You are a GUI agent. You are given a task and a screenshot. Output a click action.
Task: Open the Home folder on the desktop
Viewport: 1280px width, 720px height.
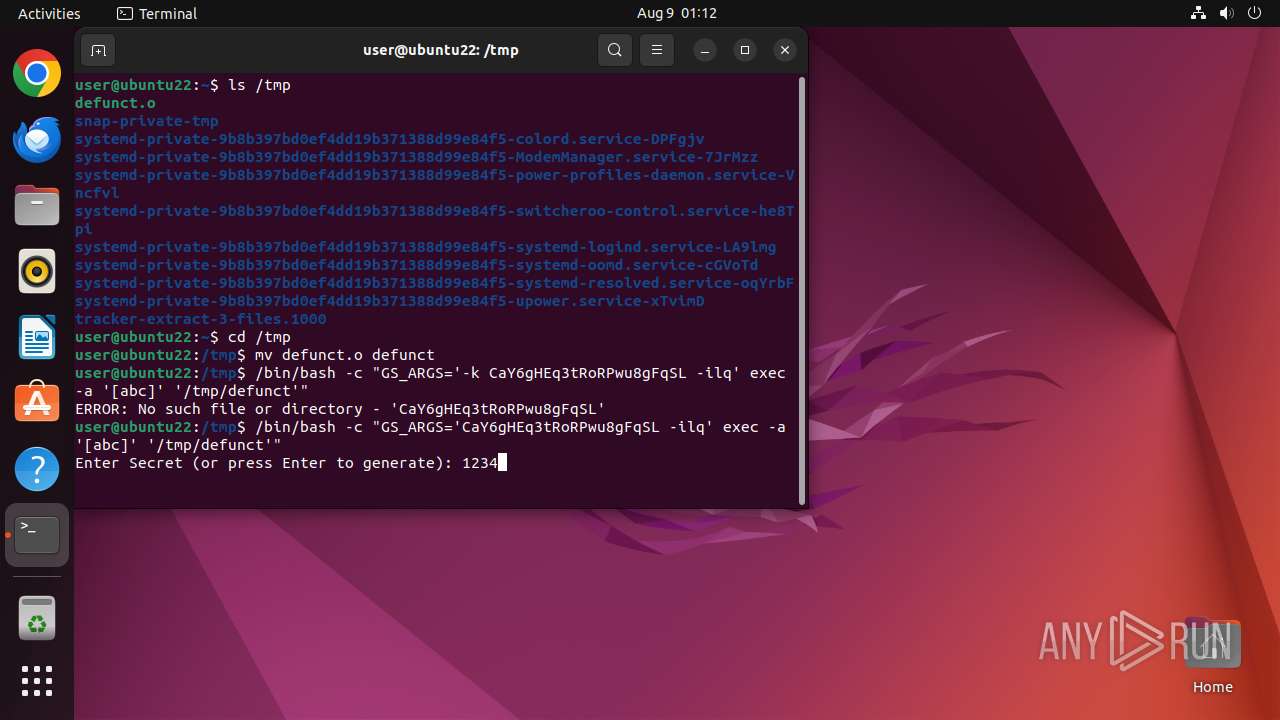[1213, 656]
